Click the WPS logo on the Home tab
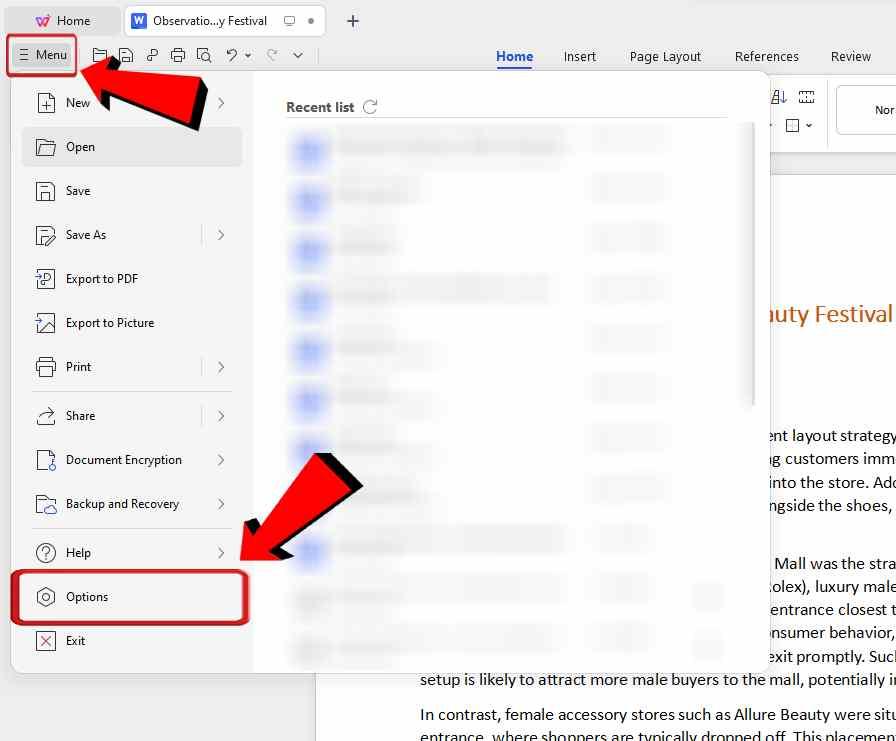Viewport: 896px width, 741px height. click(42, 20)
